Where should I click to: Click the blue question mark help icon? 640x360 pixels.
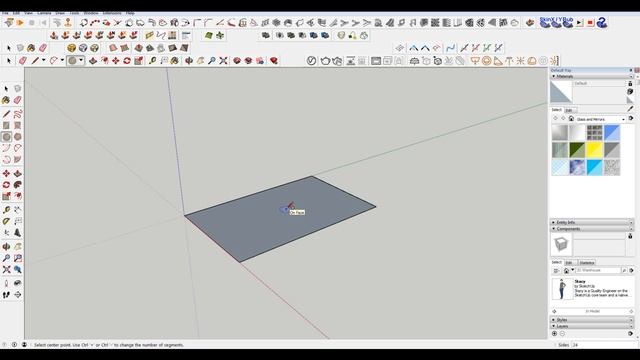pos(601,23)
